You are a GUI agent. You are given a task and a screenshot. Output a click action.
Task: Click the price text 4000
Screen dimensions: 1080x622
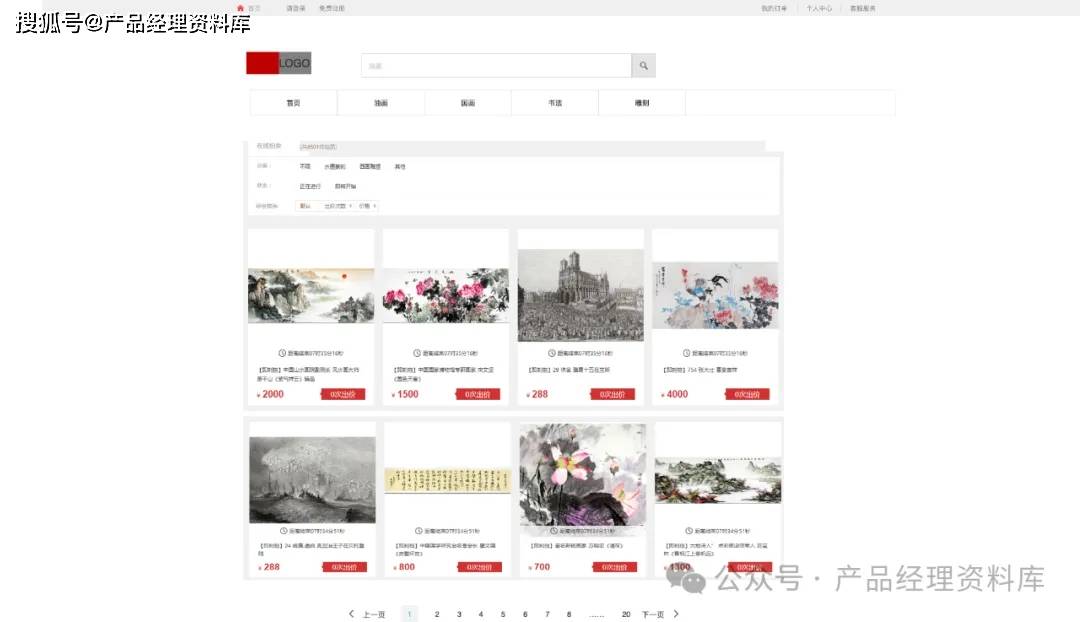click(x=677, y=394)
